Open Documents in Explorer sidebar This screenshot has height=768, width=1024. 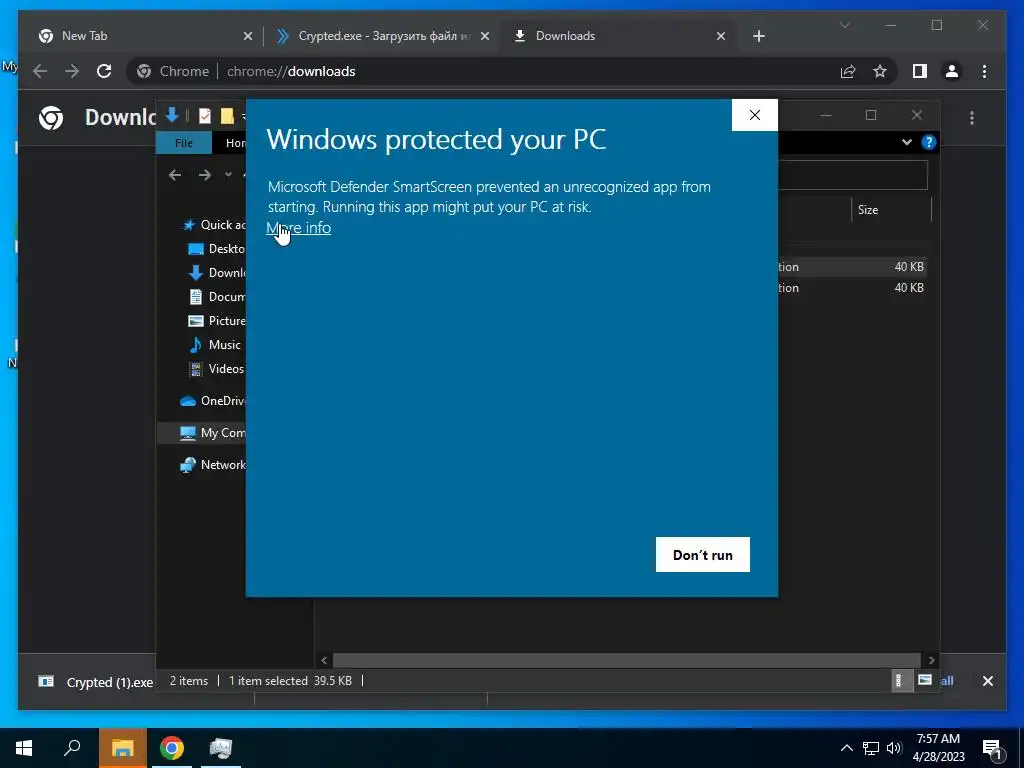pos(217,296)
